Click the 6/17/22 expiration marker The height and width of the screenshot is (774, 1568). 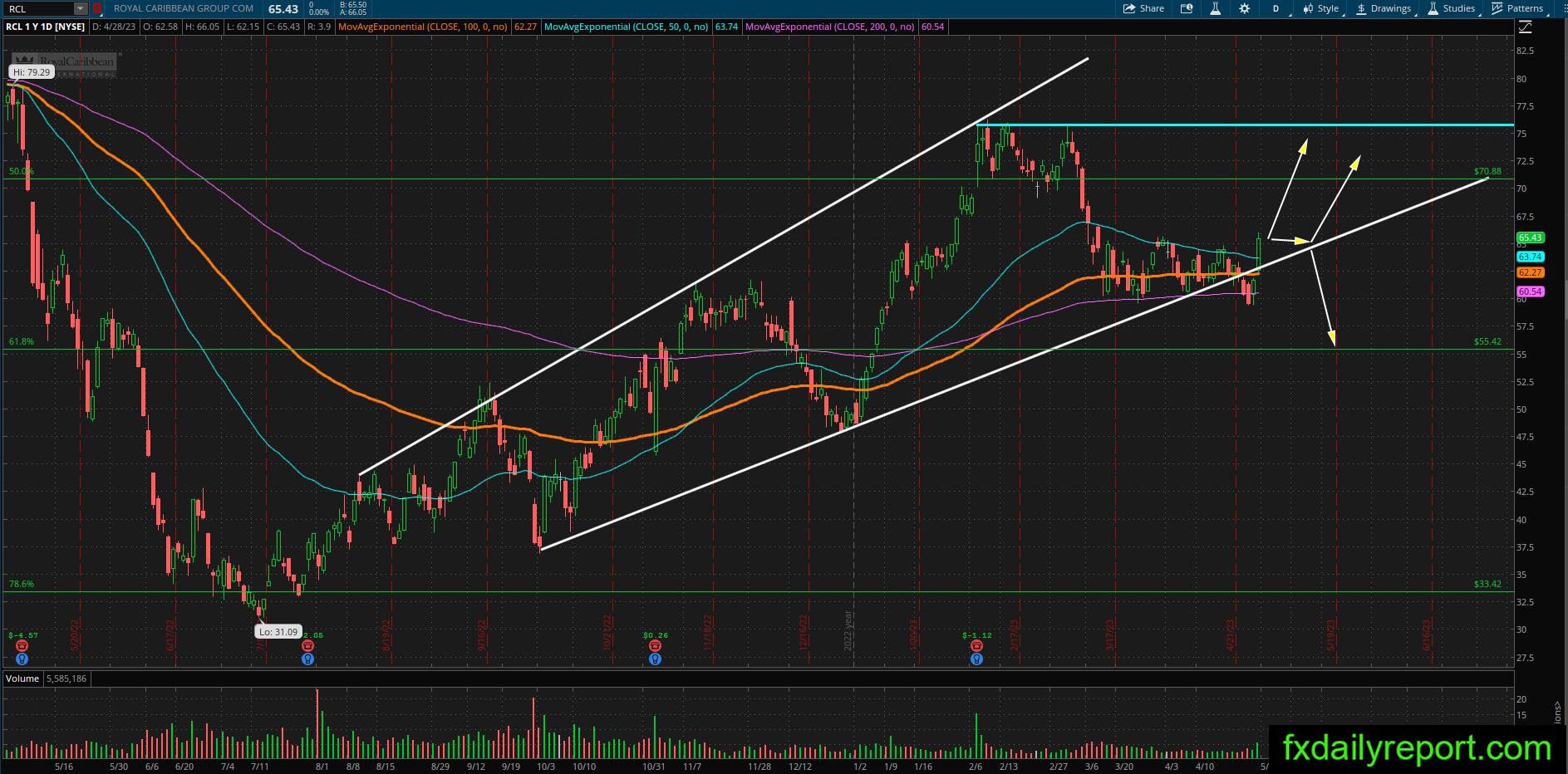point(170,634)
